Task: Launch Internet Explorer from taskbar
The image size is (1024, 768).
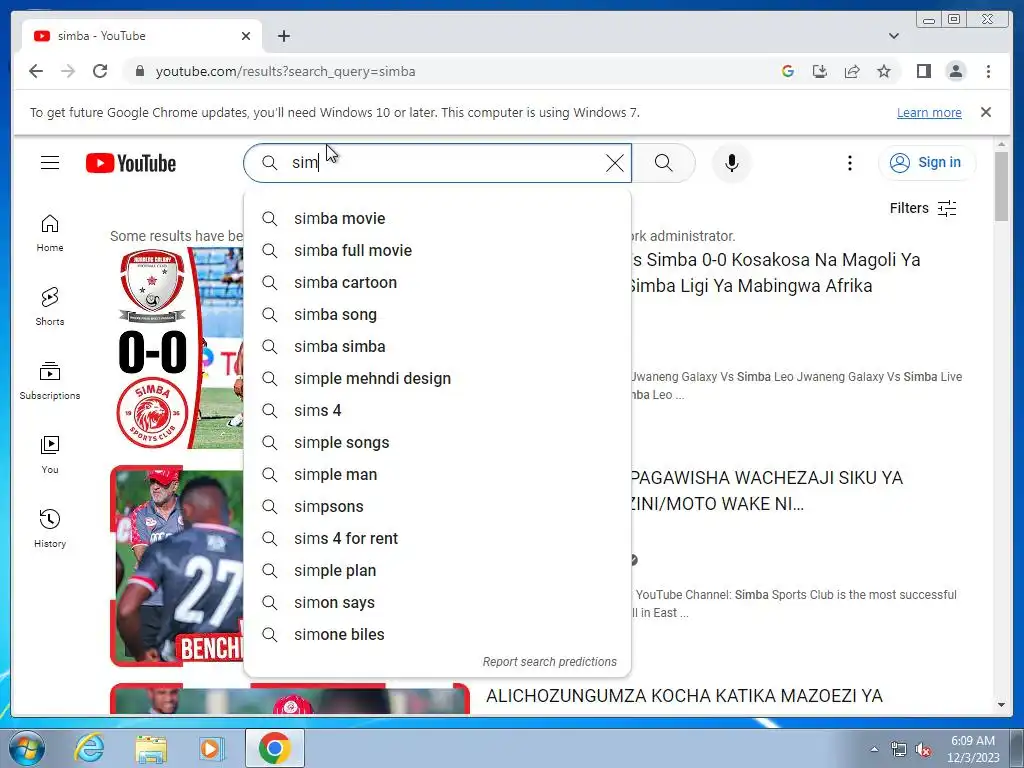Action: (89, 748)
